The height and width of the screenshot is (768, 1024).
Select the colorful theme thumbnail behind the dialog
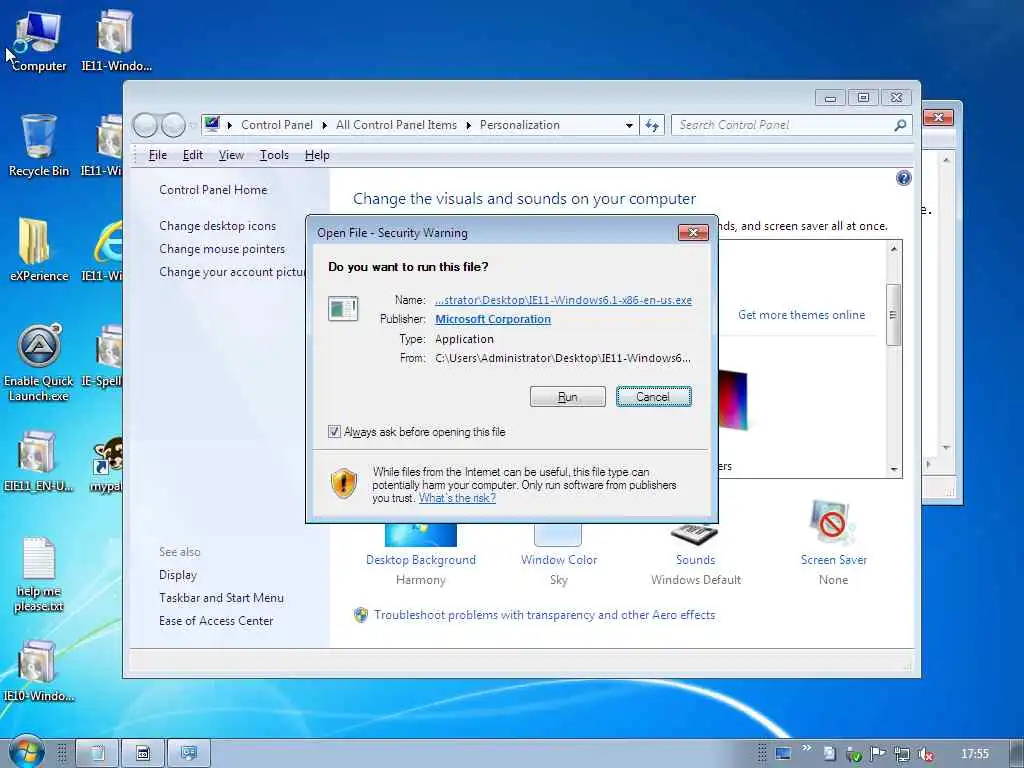(733, 400)
